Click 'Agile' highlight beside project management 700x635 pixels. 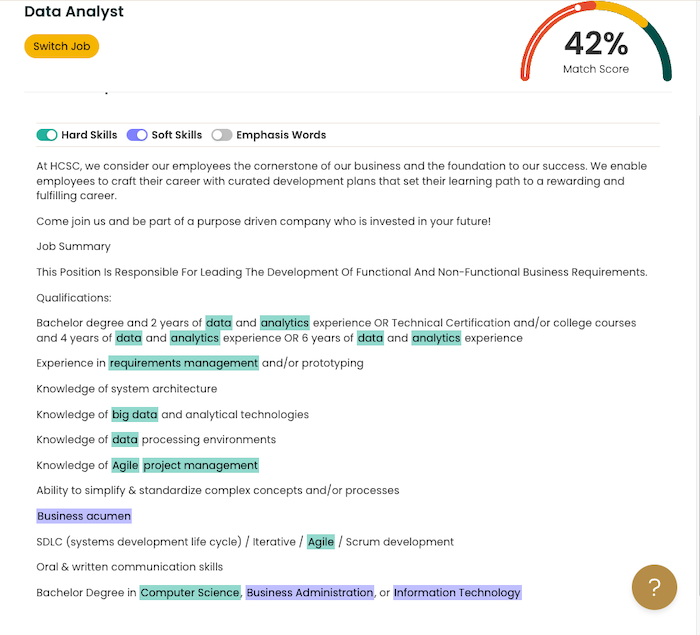click(x=126, y=465)
